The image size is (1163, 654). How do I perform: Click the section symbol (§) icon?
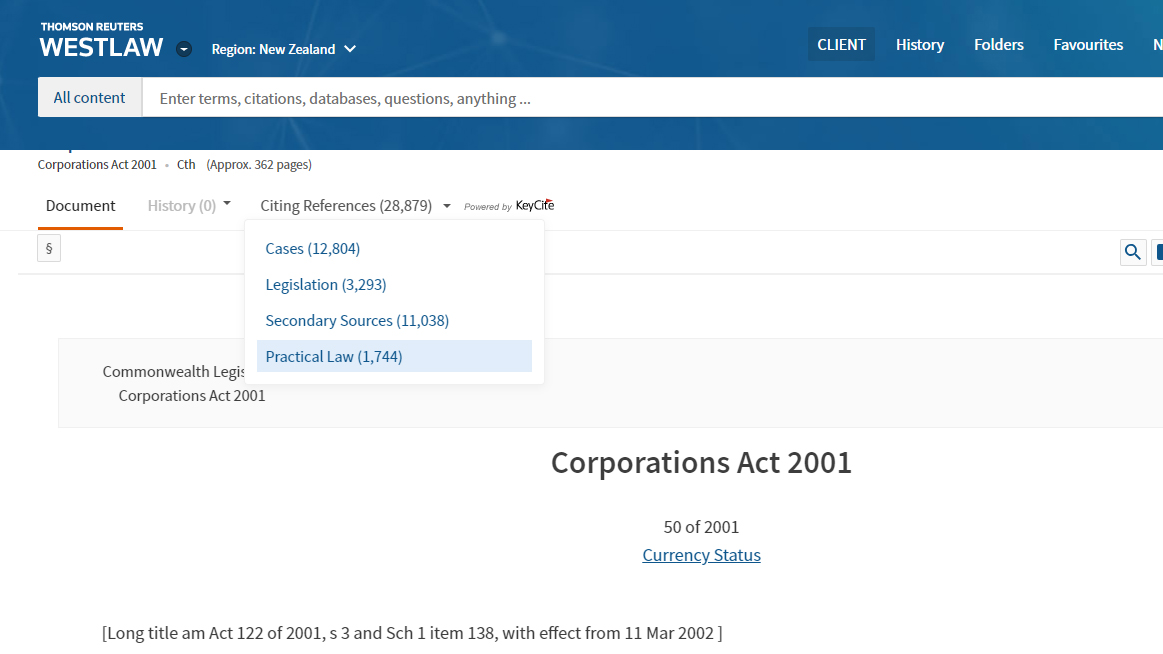coord(49,249)
